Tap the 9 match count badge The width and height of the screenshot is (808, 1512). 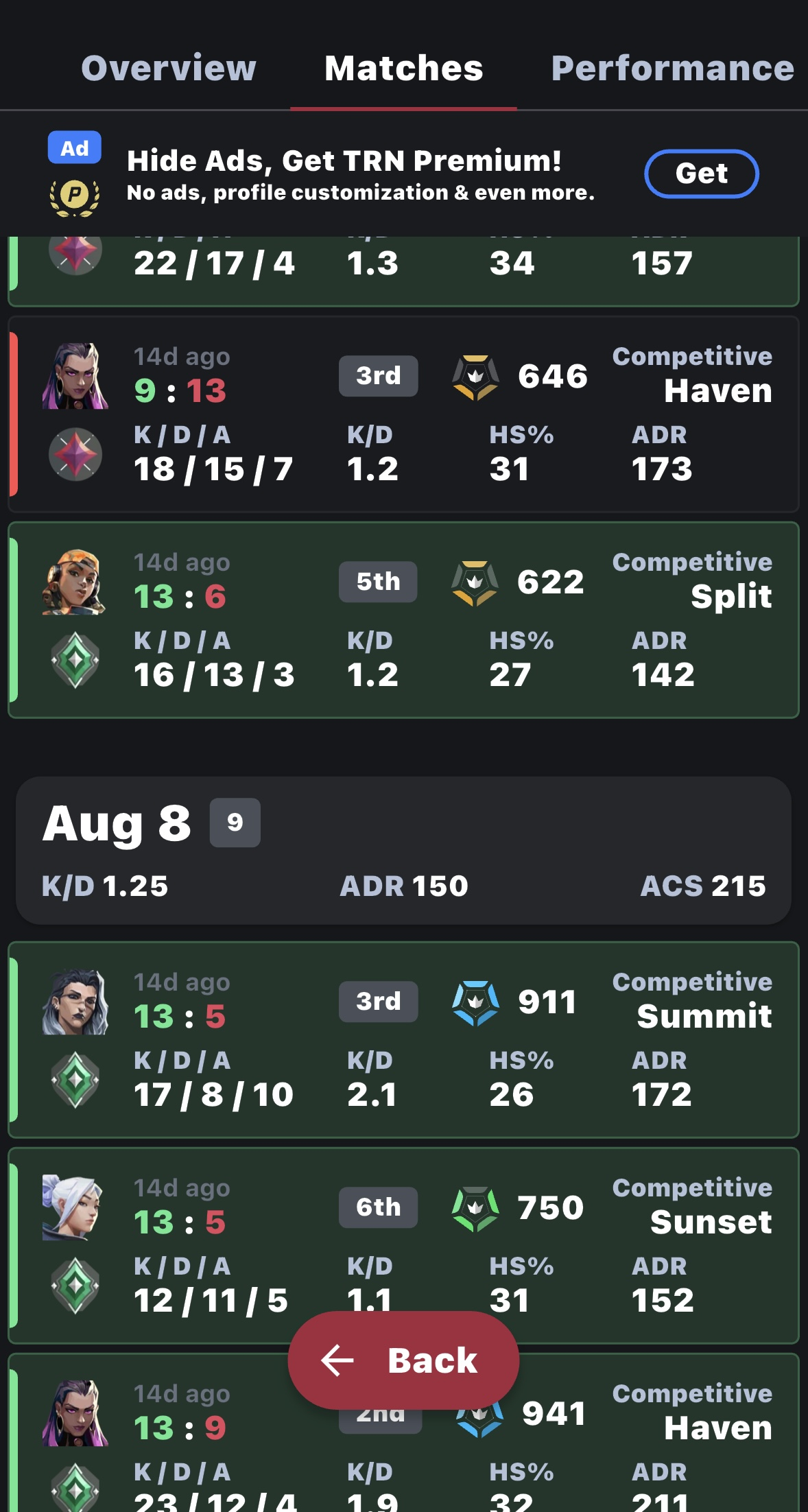pos(235,822)
